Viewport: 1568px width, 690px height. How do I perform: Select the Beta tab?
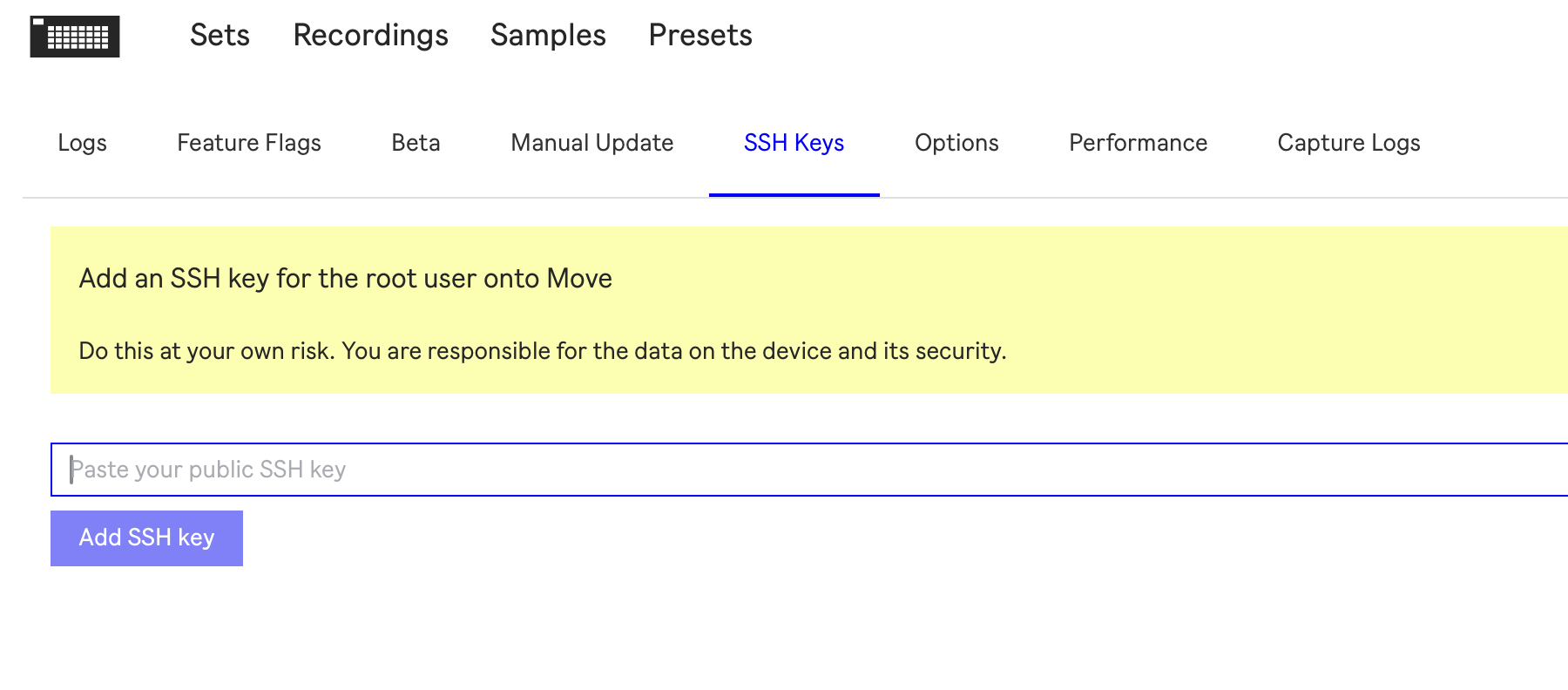(x=416, y=143)
